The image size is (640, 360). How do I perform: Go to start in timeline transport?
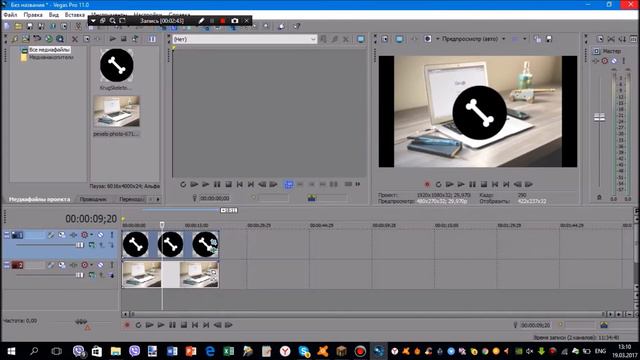(x=195, y=325)
